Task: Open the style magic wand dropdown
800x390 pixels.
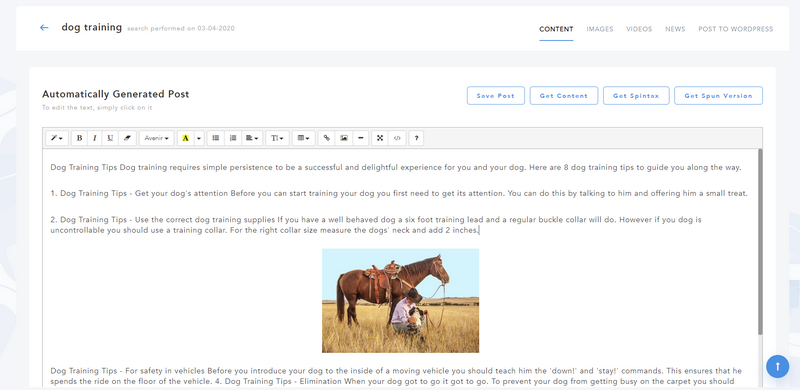Action: pyautogui.click(x=57, y=138)
